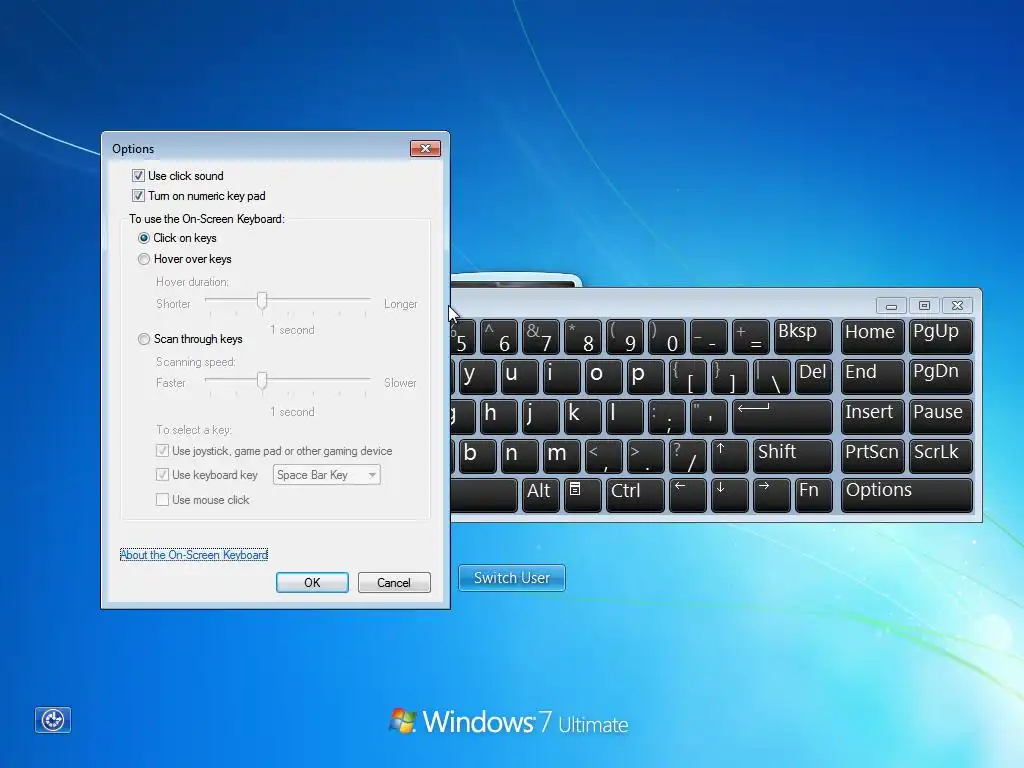Tap the Bksp key

pyautogui.click(x=803, y=336)
